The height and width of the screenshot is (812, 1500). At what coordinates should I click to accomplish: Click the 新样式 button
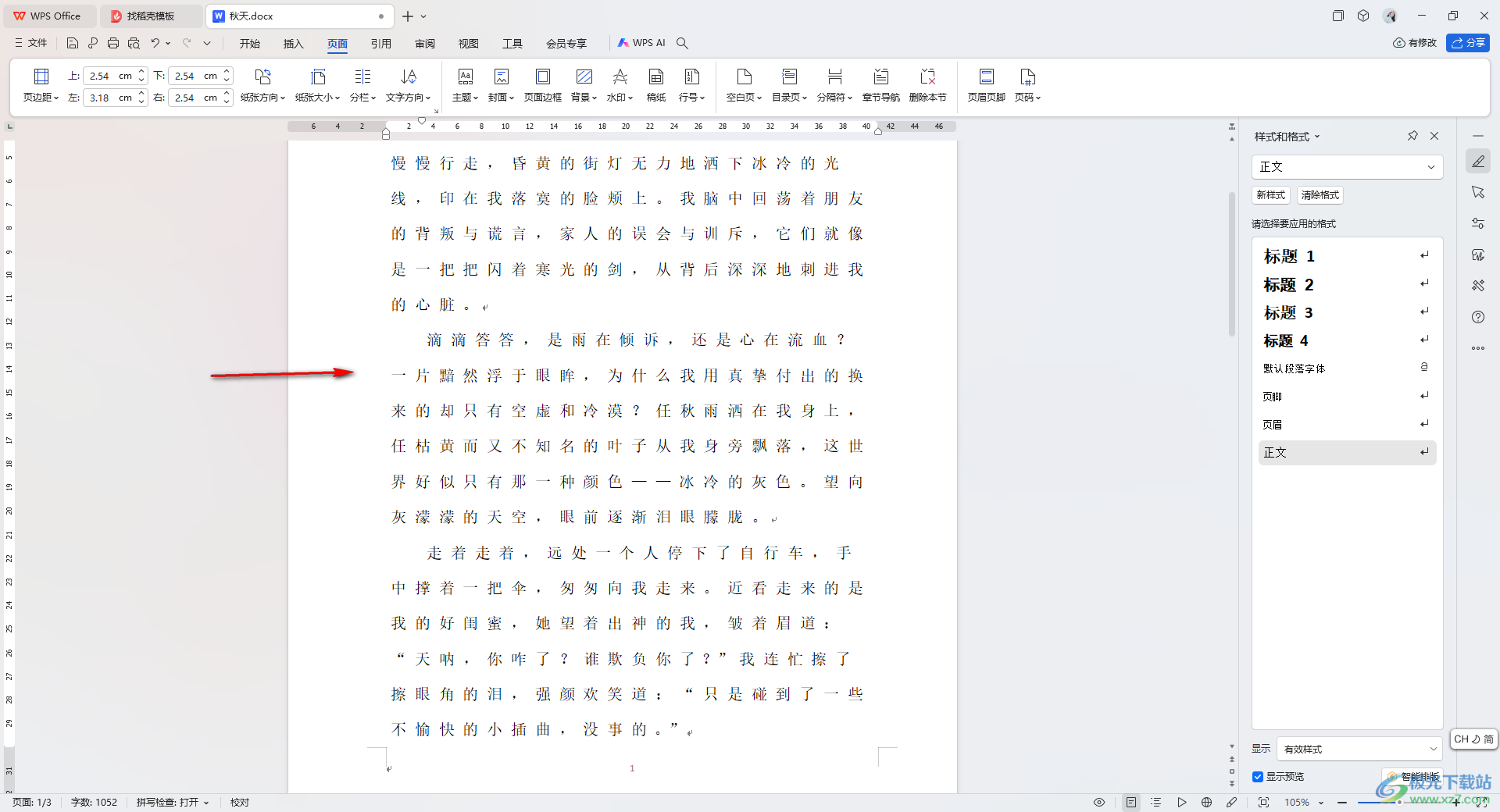pyautogui.click(x=1271, y=195)
